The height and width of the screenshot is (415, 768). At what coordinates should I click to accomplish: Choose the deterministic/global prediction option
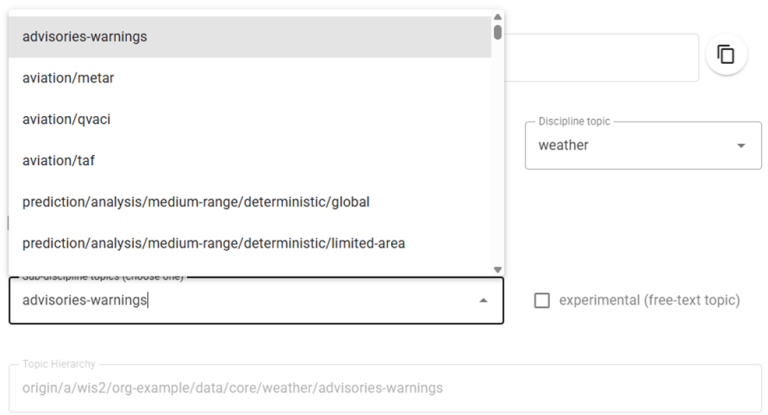196,202
